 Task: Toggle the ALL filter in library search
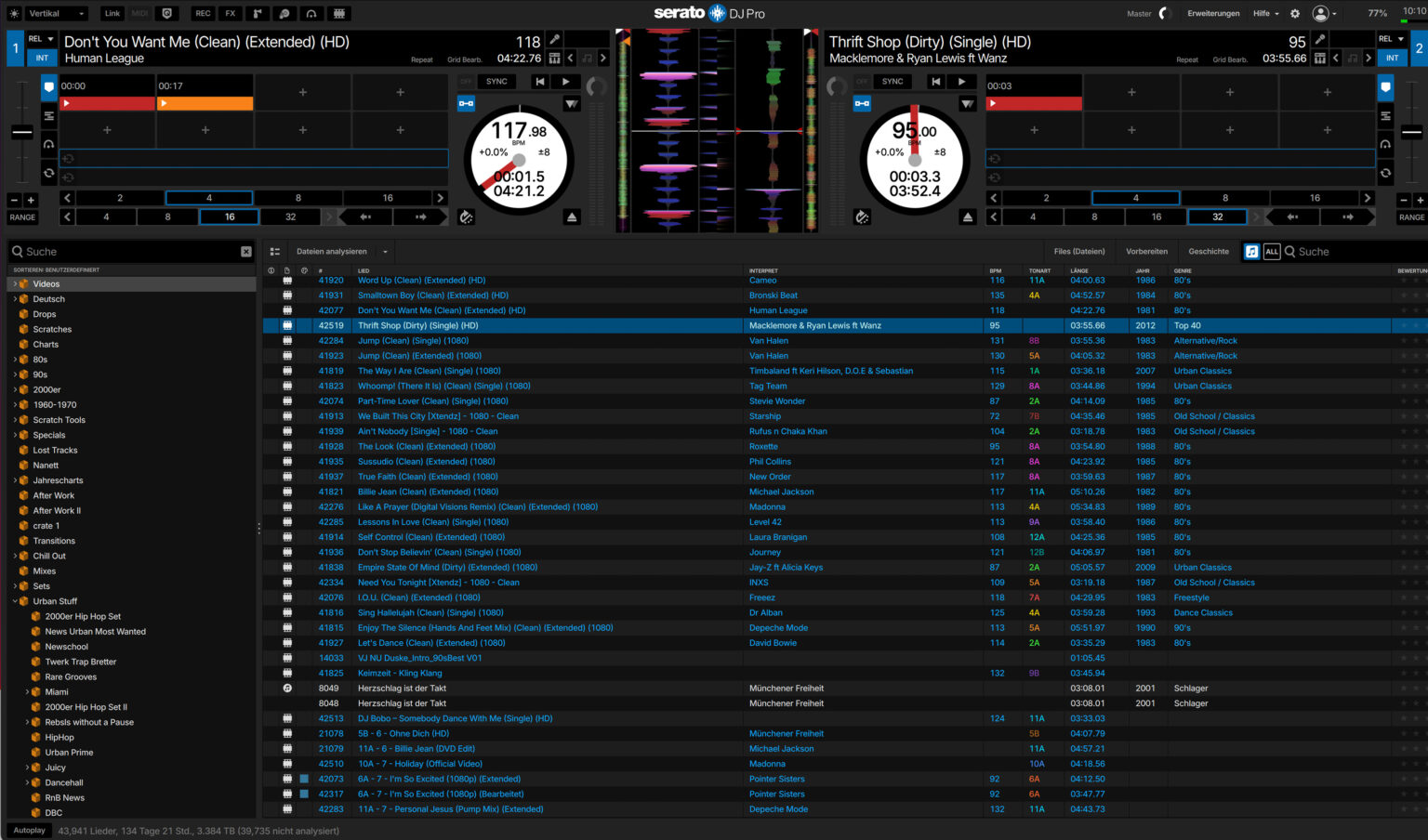pos(1272,252)
